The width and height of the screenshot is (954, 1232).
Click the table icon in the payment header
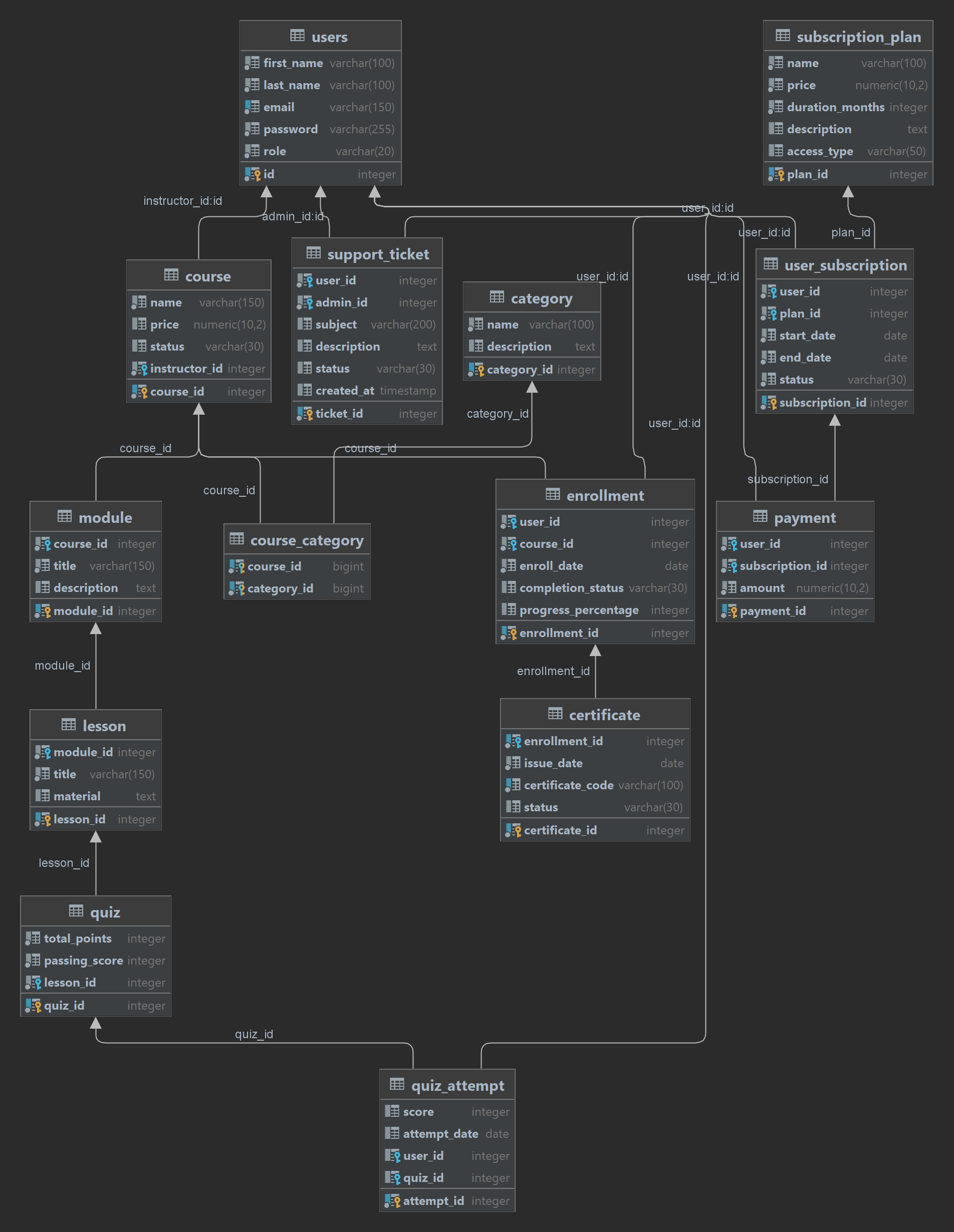[x=760, y=517]
